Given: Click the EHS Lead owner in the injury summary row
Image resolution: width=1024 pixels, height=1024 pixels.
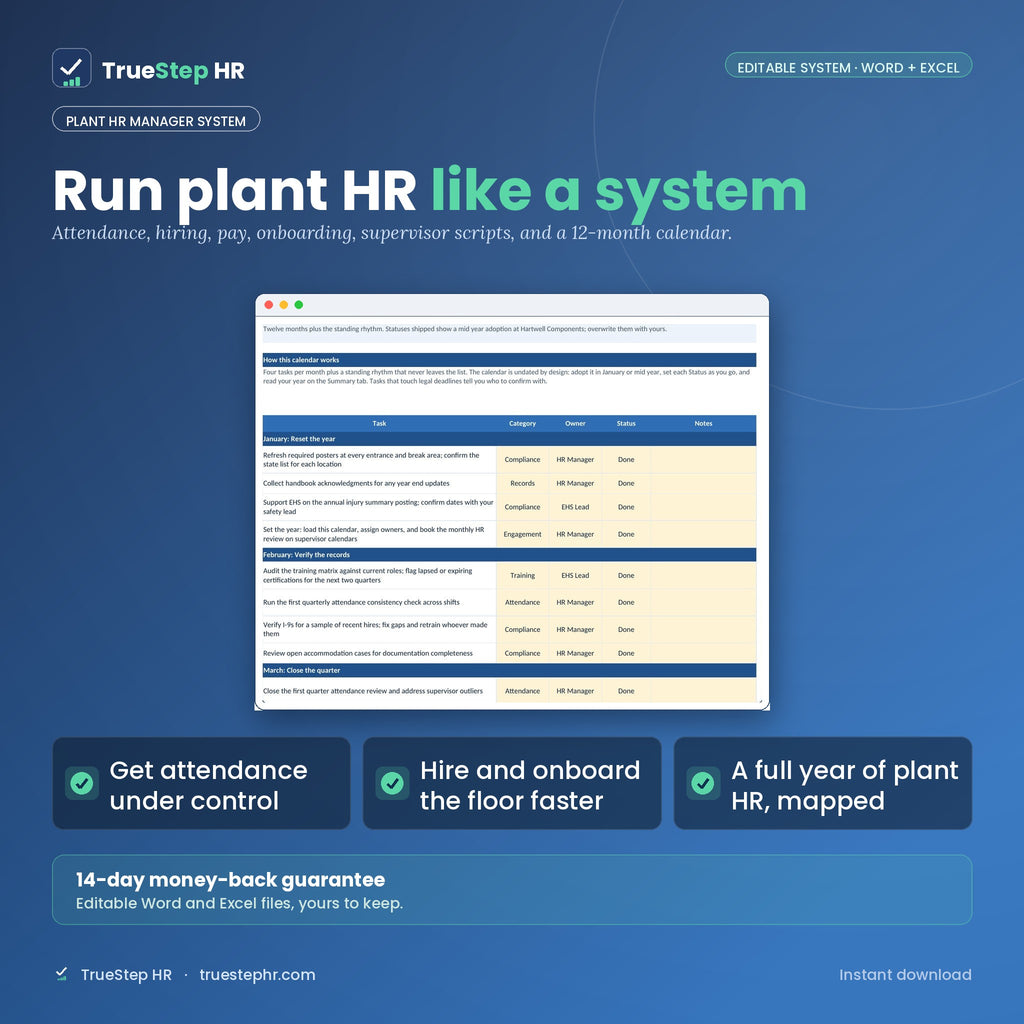Looking at the screenshot, I should coord(575,507).
